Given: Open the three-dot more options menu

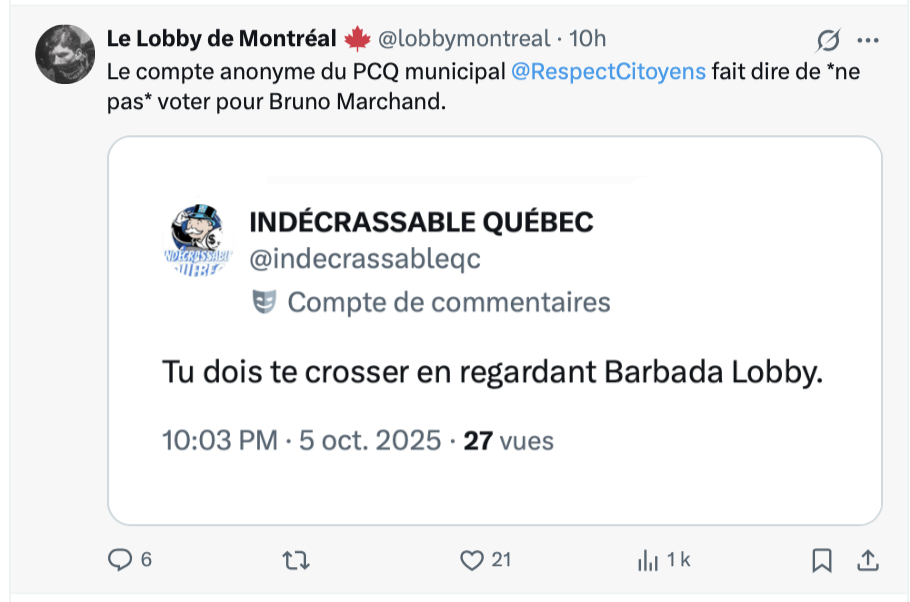Looking at the screenshot, I should coord(868,40).
